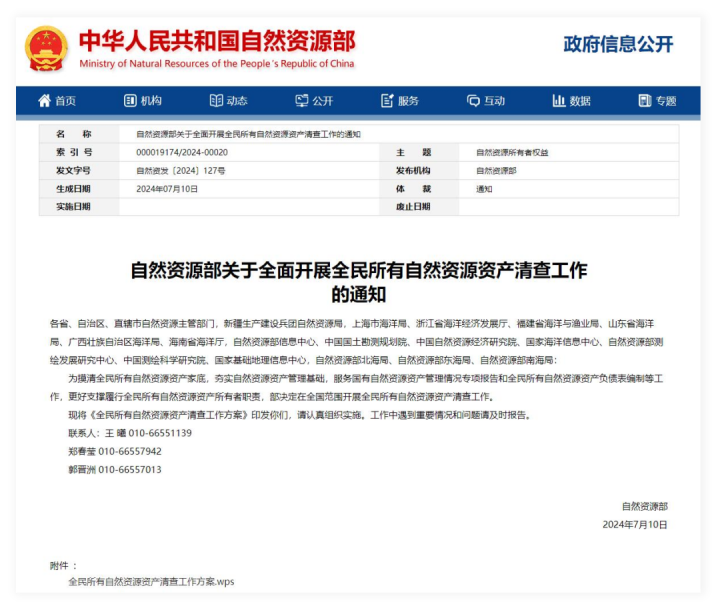Open the 首页 menu item
The width and height of the screenshot is (720, 610).
click(65, 101)
